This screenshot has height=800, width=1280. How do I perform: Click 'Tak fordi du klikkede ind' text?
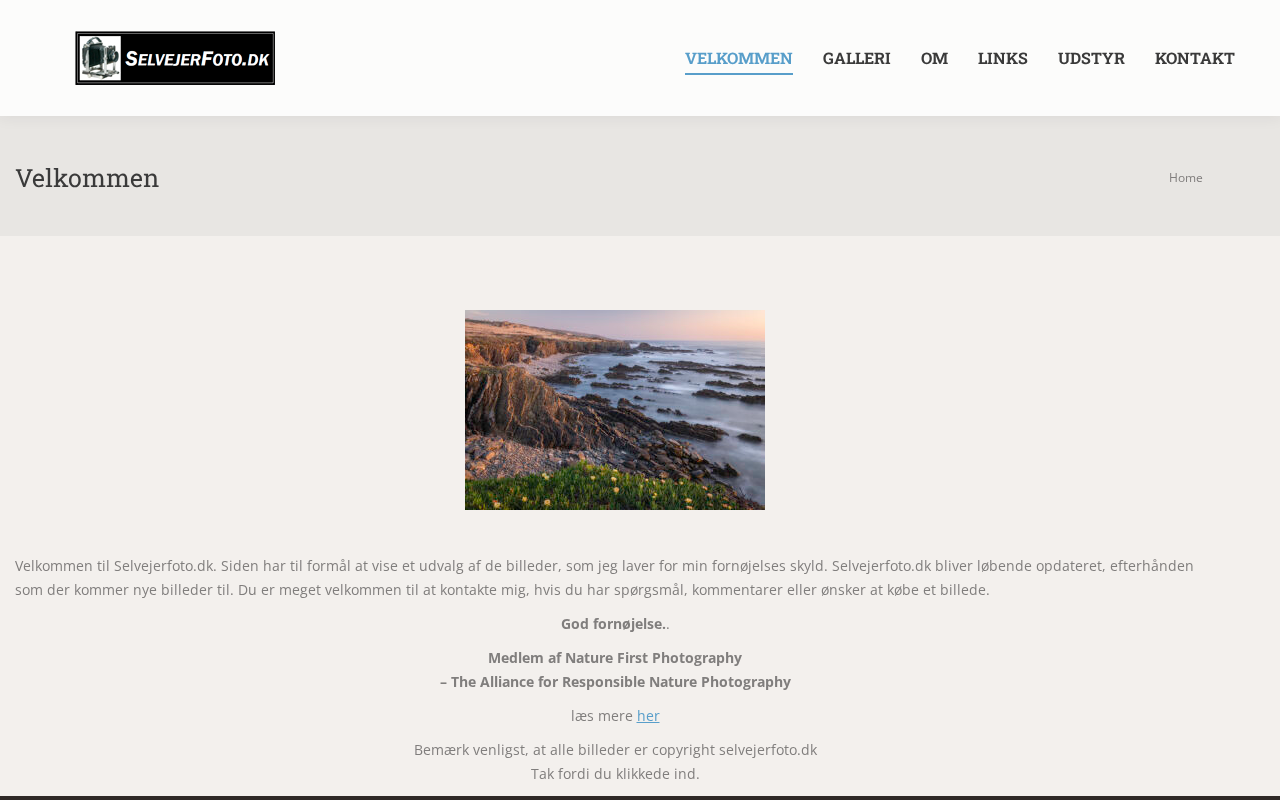point(615,774)
